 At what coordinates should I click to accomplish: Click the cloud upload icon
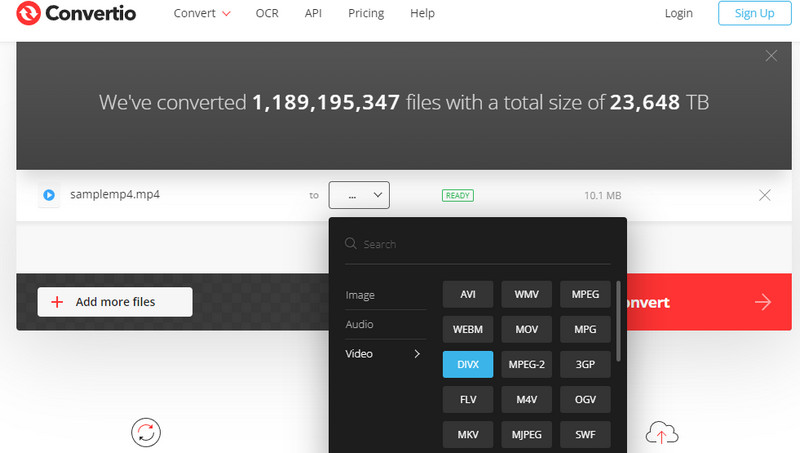[662, 433]
